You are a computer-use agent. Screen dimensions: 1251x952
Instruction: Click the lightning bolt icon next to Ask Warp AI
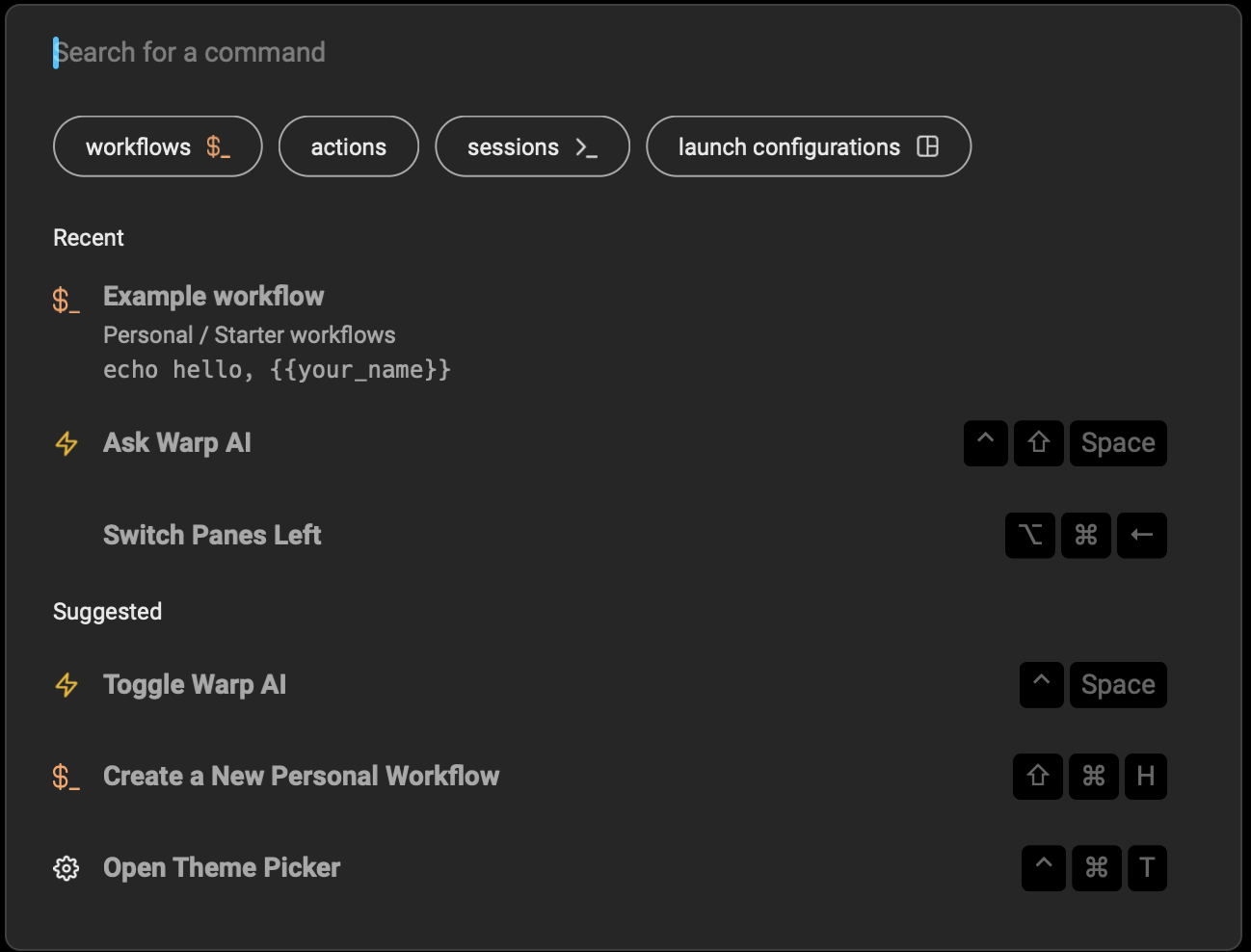67,443
